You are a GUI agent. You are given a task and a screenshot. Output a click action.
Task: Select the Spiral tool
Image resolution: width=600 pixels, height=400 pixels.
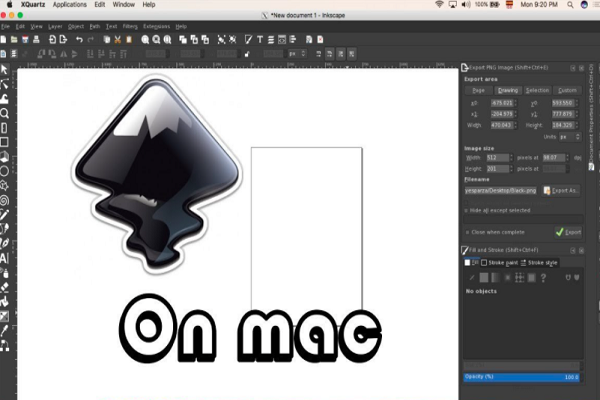point(4,200)
